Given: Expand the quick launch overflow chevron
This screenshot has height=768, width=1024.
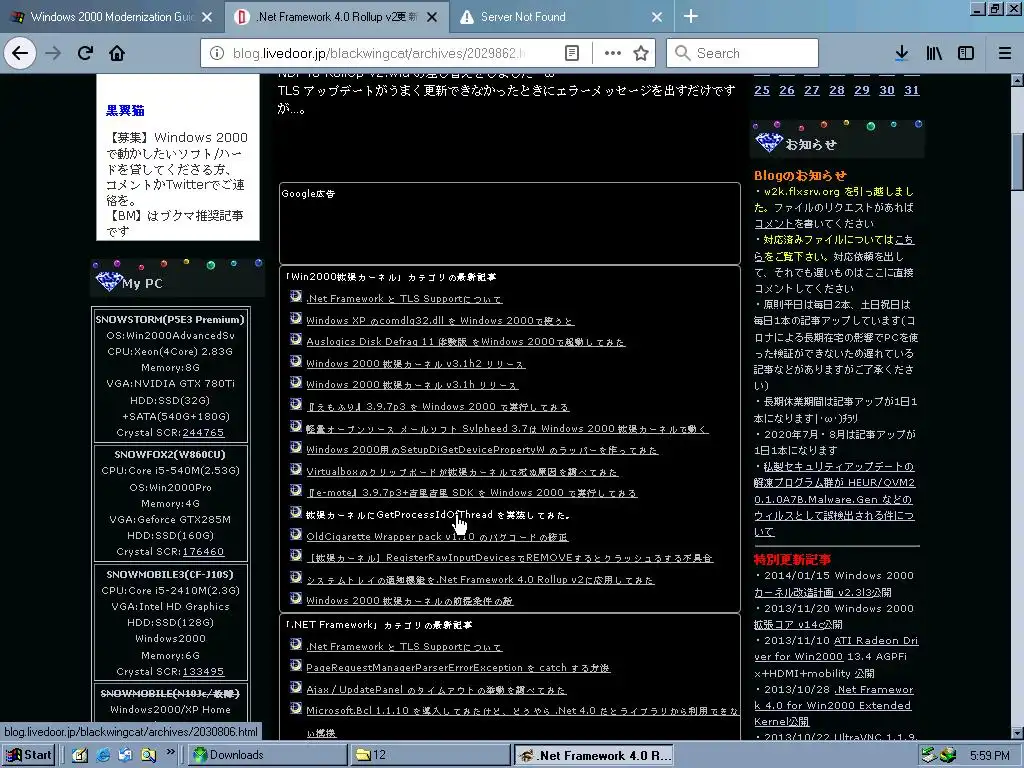Looking at the screenshot, I should click(x=170, y=752).
